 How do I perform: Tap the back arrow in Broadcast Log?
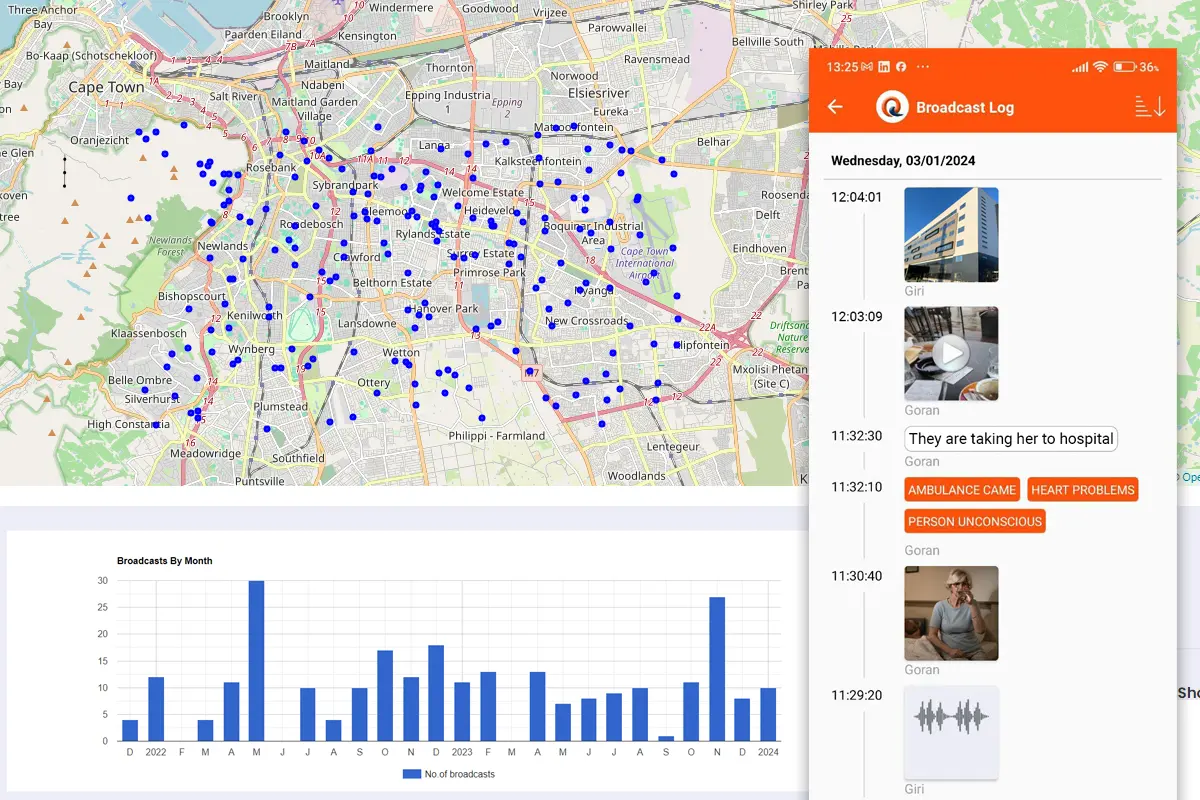coord(836,107)
